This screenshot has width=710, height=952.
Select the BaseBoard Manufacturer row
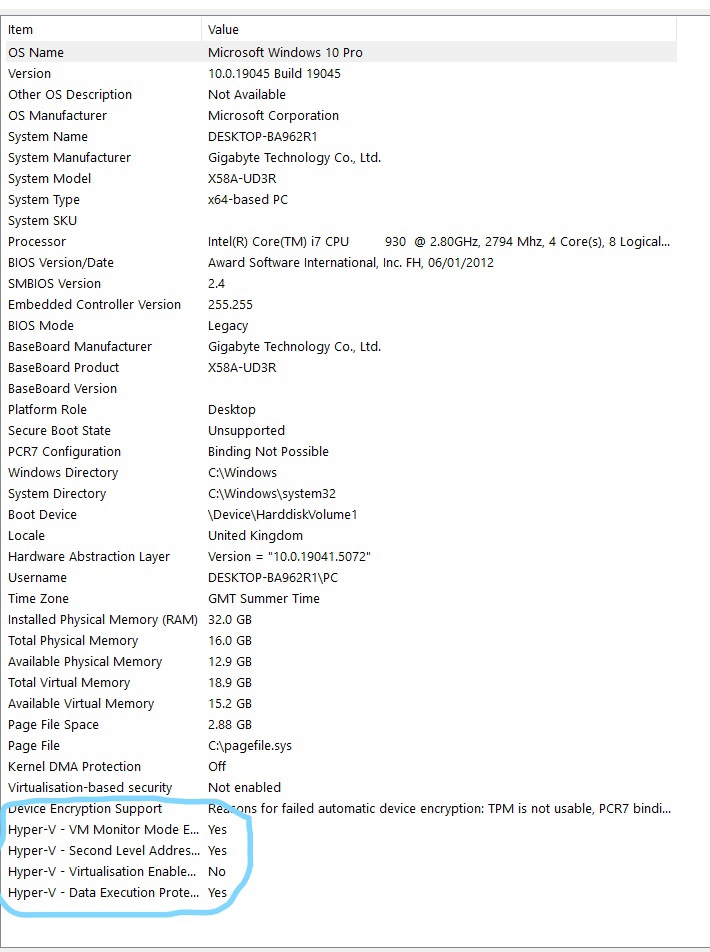[x=341, y=347]
